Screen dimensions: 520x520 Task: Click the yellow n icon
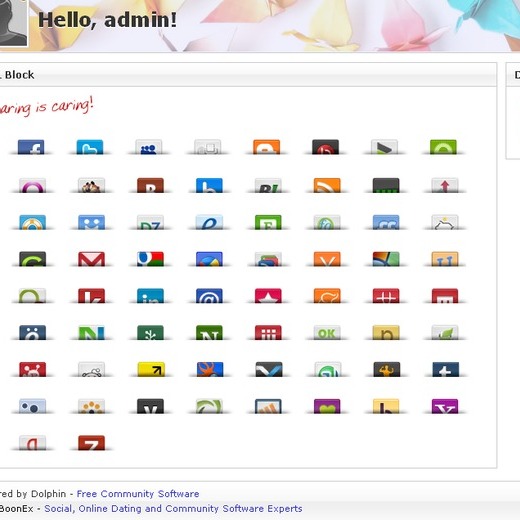pyautogui.click(x=386, y=333)
